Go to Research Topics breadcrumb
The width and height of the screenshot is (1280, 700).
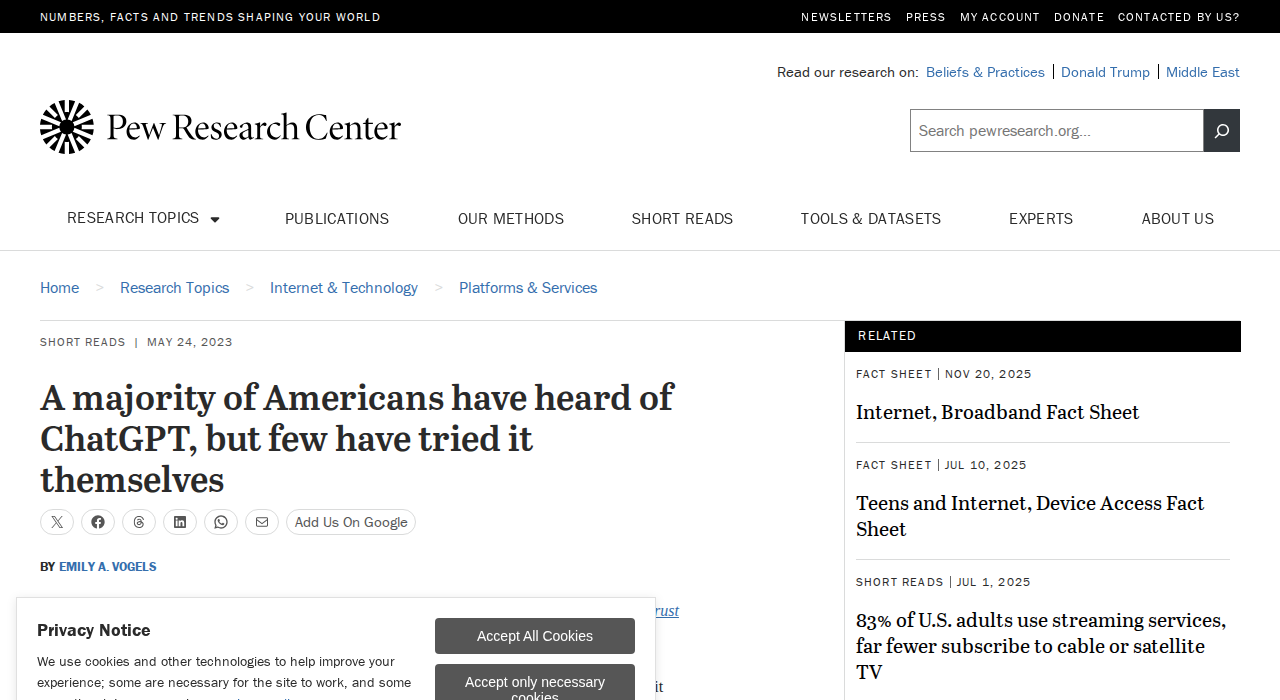pos(174,288)
